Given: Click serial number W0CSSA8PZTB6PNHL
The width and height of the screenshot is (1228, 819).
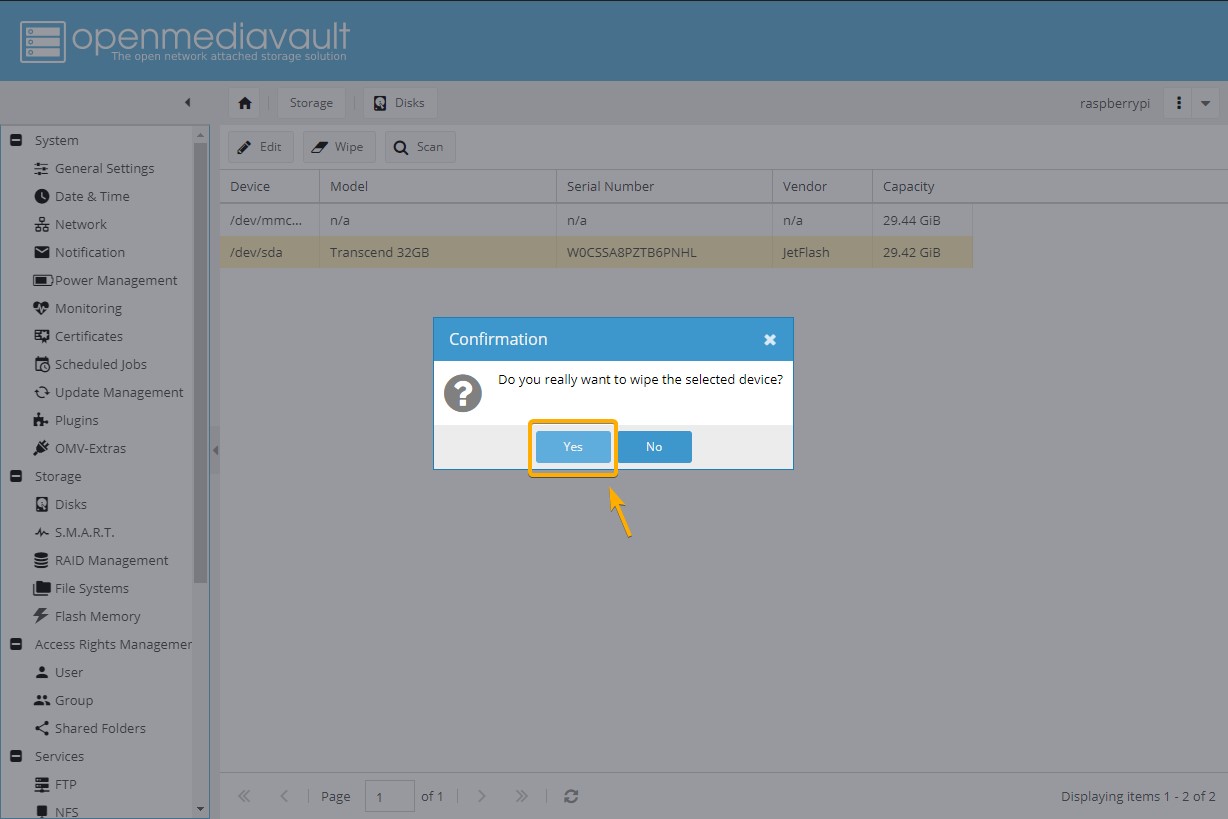Looking at the screenshot, I should click(631, 253).
